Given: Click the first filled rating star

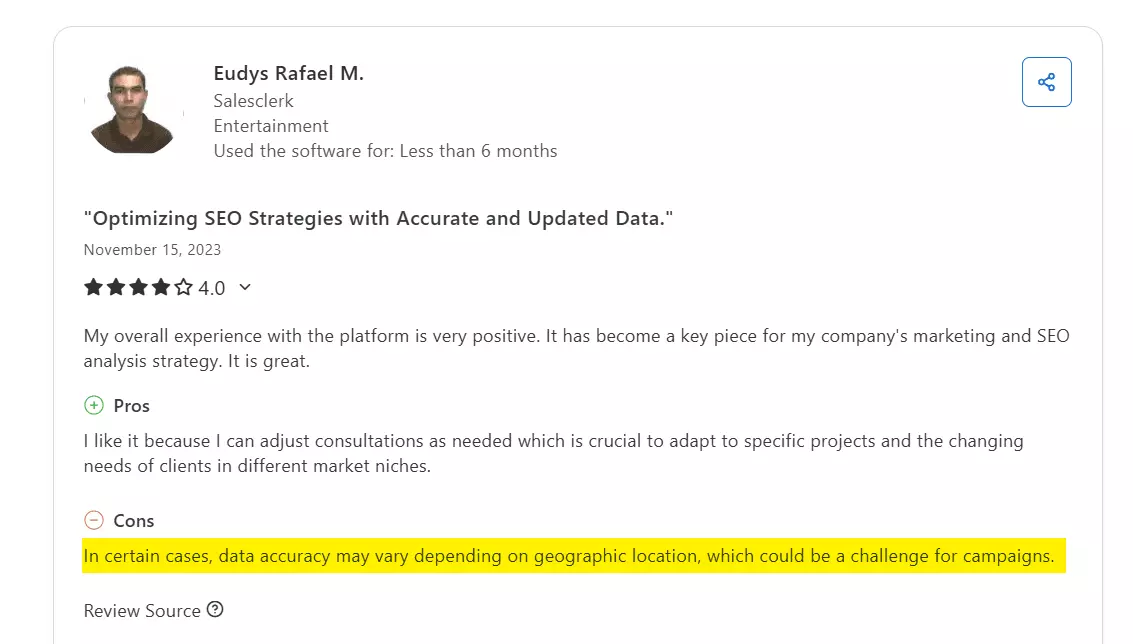Looking at the screenshot, I should 93,288.
